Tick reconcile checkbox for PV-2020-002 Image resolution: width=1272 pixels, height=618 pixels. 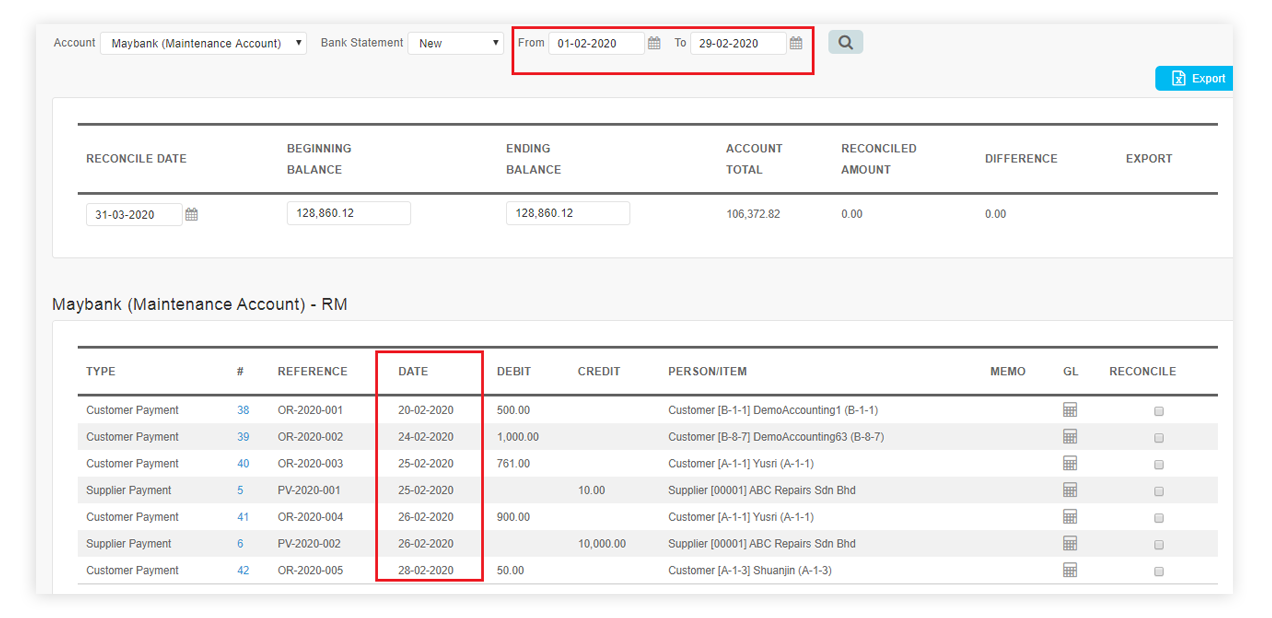(1159, 545)
